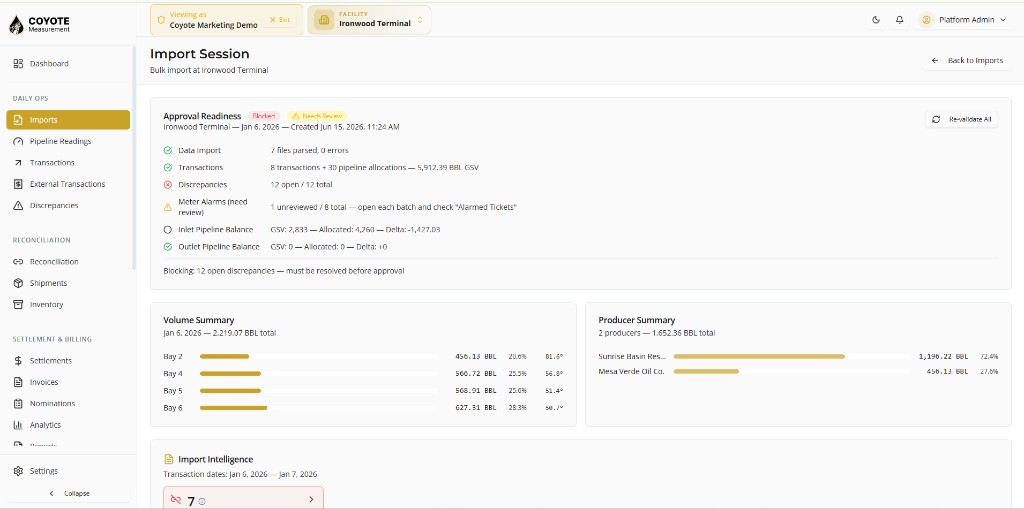Click the Data Import green check icon
Viewport: 1024px width, 509px height.
click(x=168, y=150)
